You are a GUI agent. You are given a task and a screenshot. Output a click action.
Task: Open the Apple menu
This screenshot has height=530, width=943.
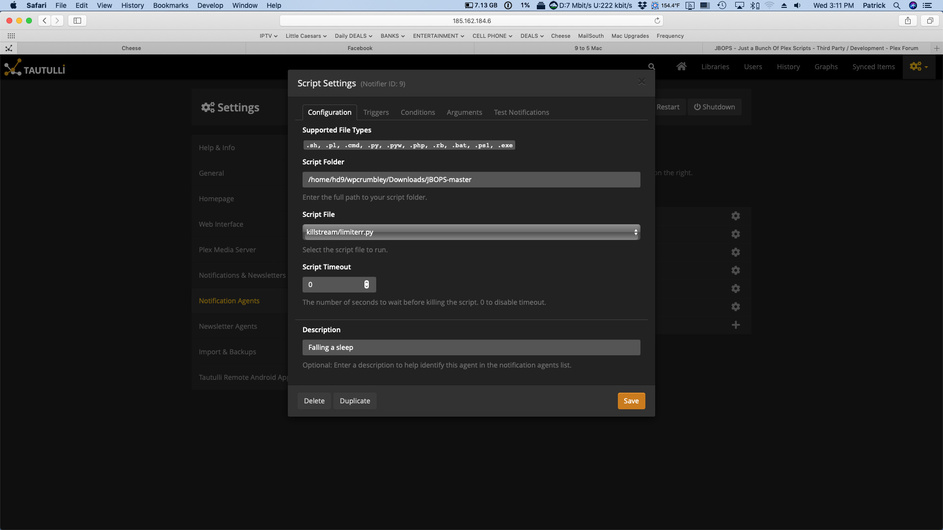click(x=13, y=5)
